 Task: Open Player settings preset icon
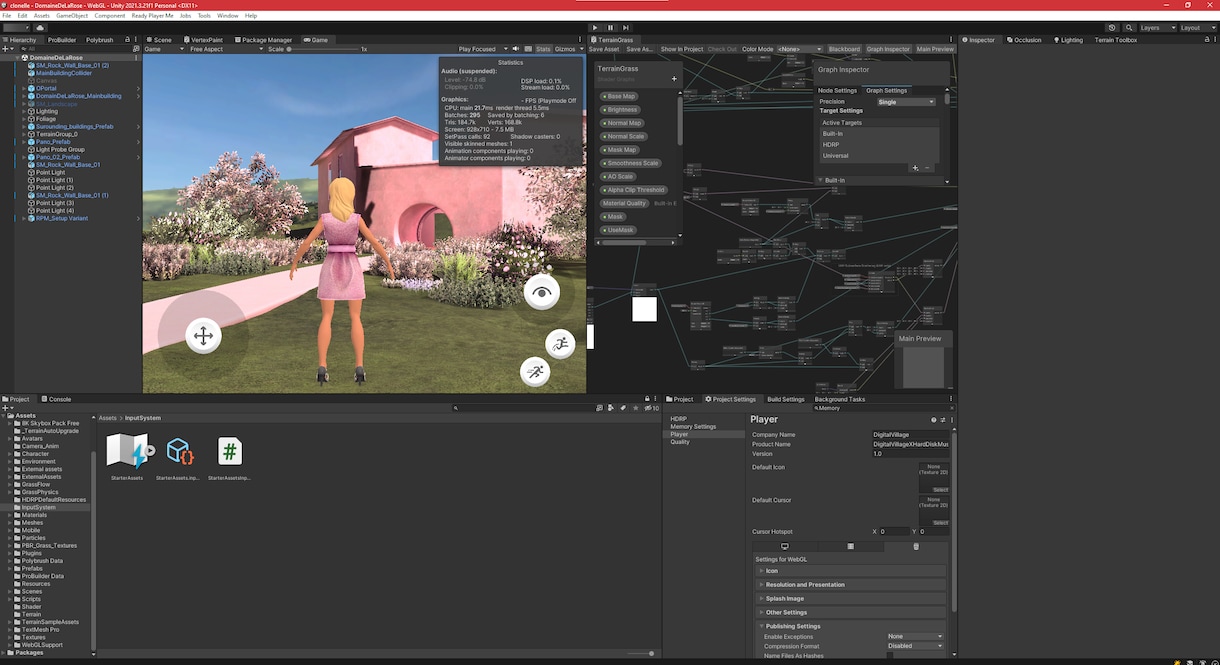[x=942, y=420]
